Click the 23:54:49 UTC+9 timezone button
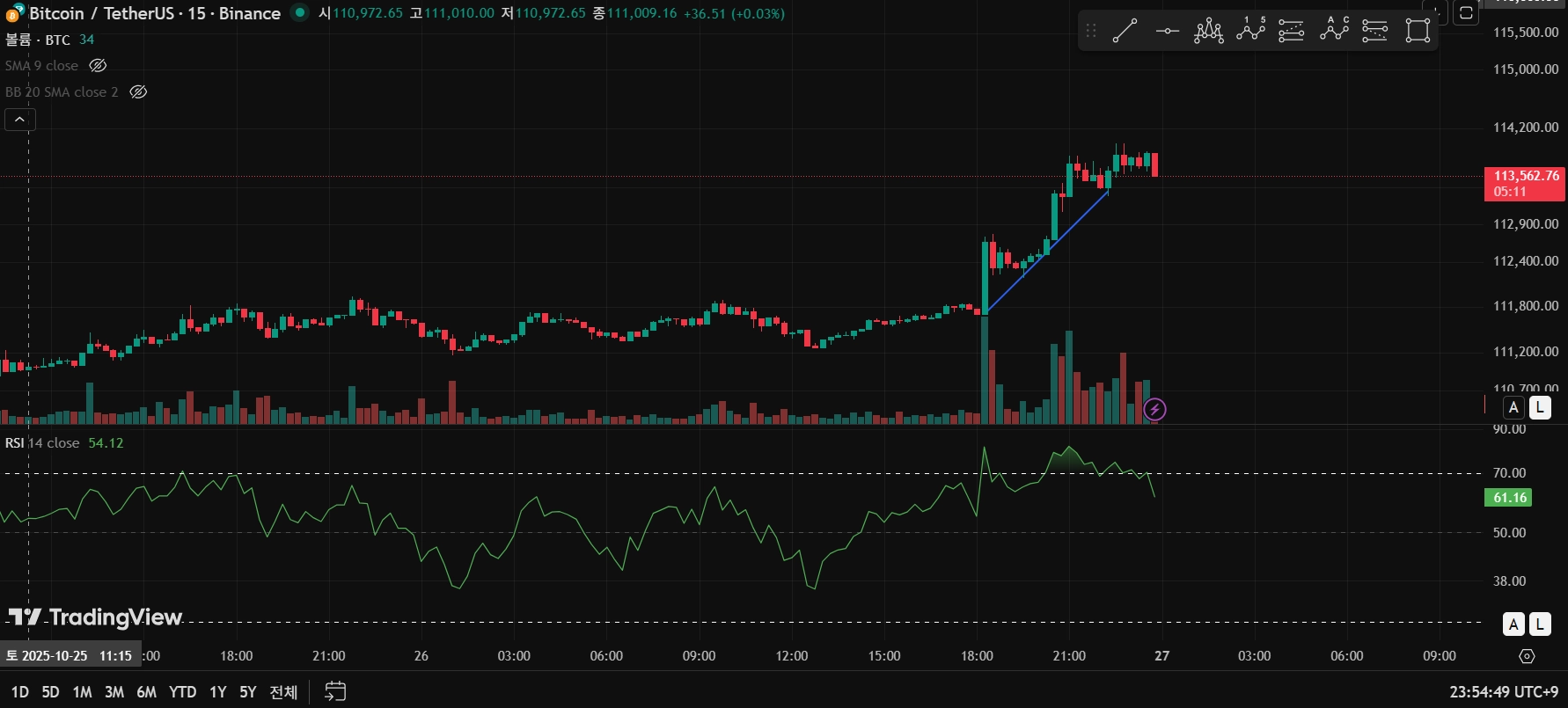The image size is (1568, 708). pos(1504,692)
